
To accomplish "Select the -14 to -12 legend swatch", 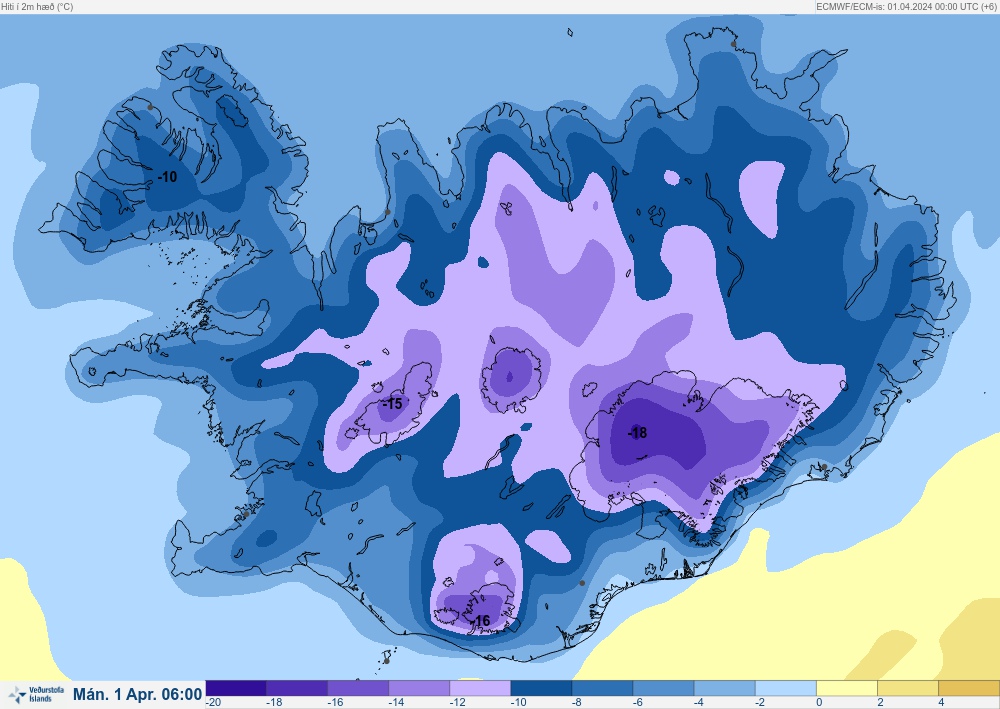I will [x=420, y=688].
